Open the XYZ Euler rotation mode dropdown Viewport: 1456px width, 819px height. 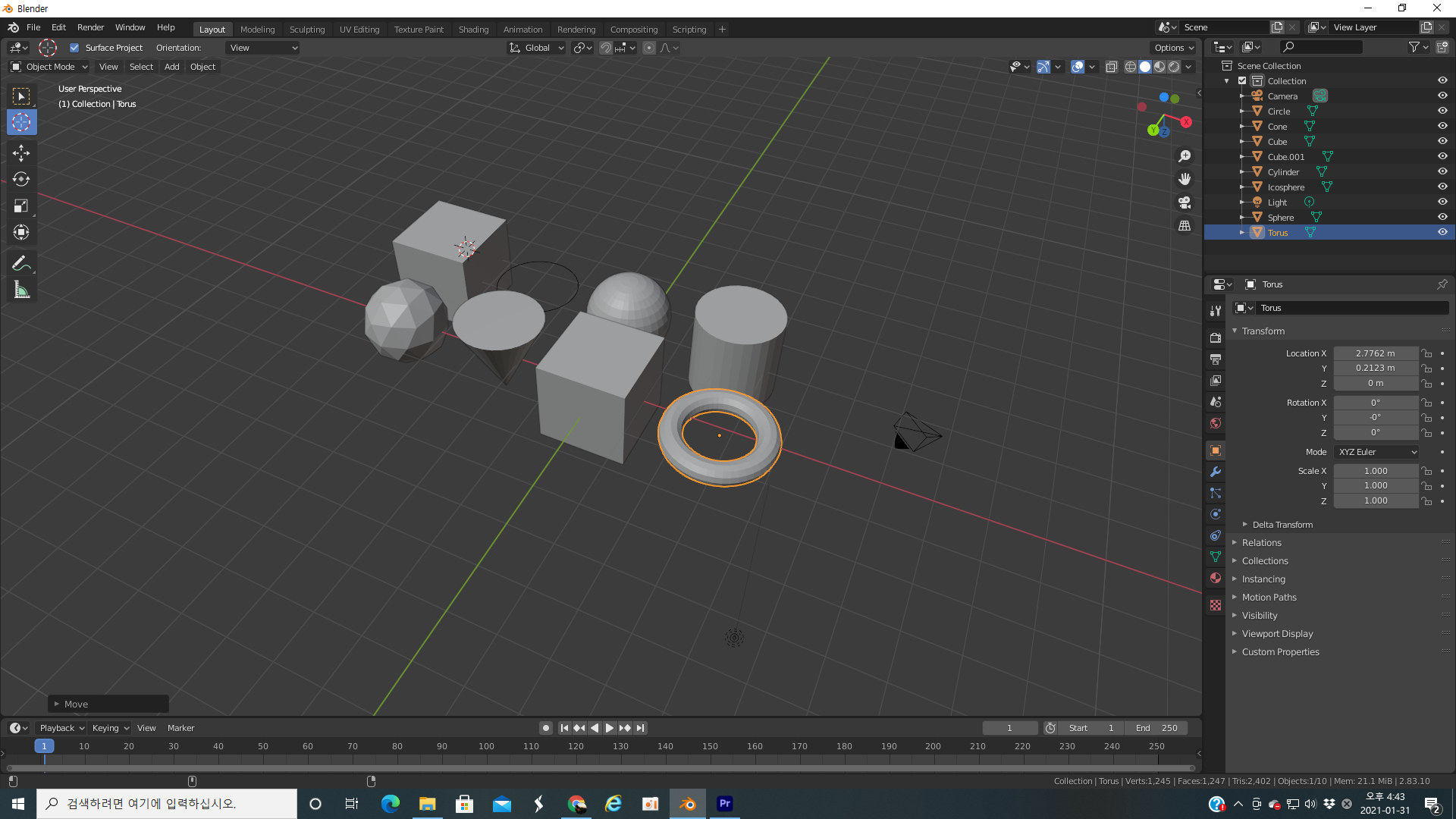pos(1376,452)
